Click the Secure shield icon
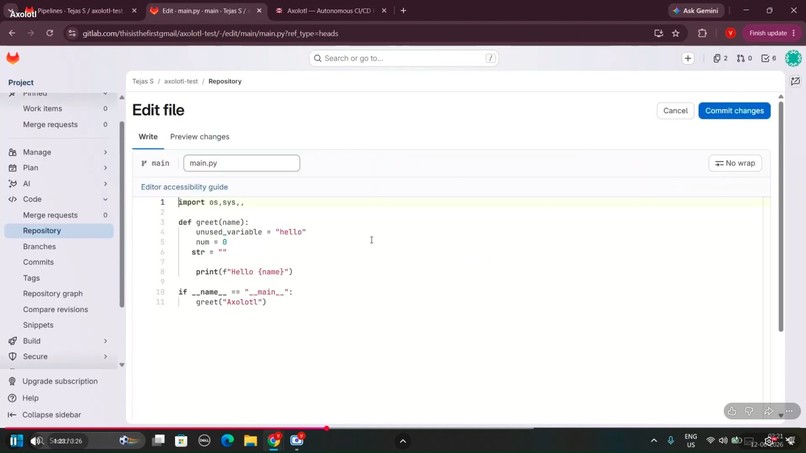 click(x=12, y=356)
